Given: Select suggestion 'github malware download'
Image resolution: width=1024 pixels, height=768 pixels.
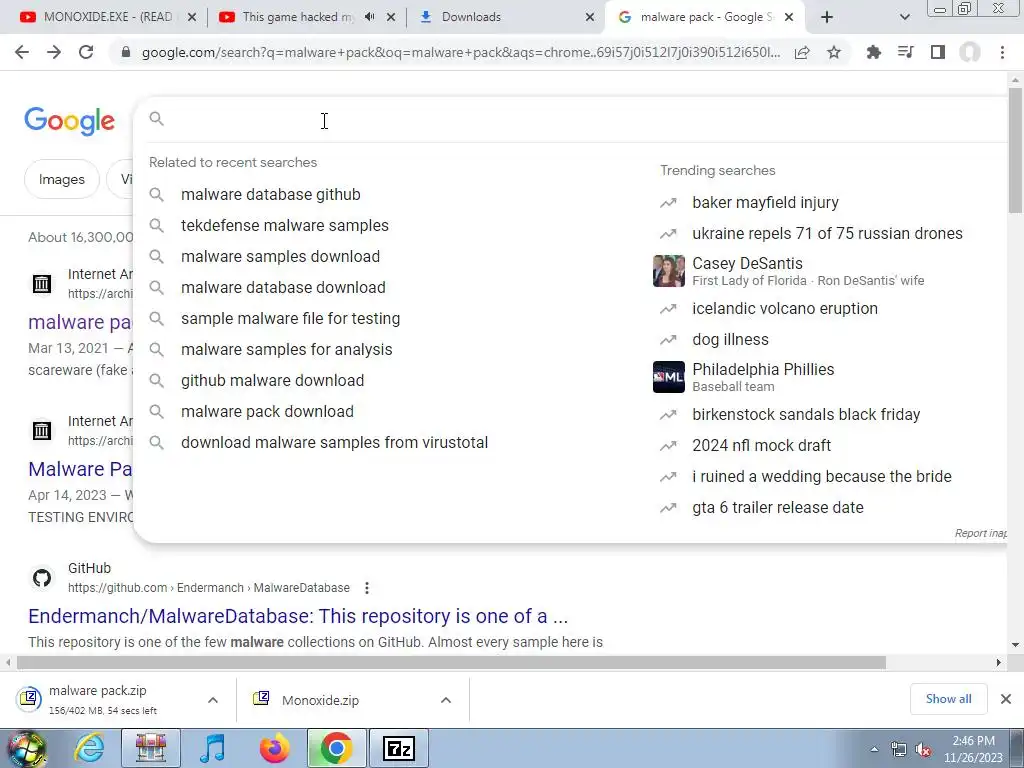Looking at the screenshot, I should click(x=272, y=381).
